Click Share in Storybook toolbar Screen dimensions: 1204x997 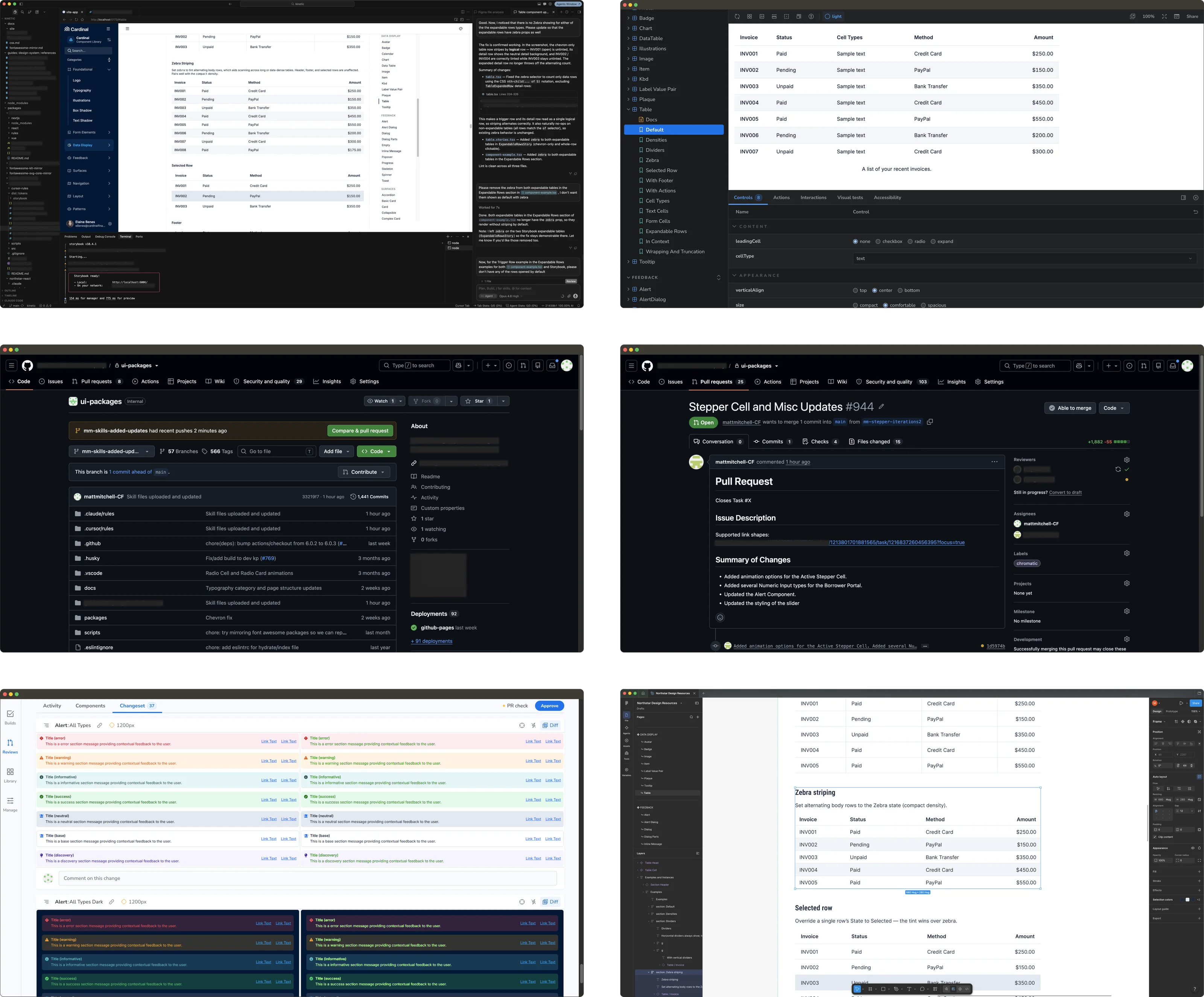tap(1192, 17)
